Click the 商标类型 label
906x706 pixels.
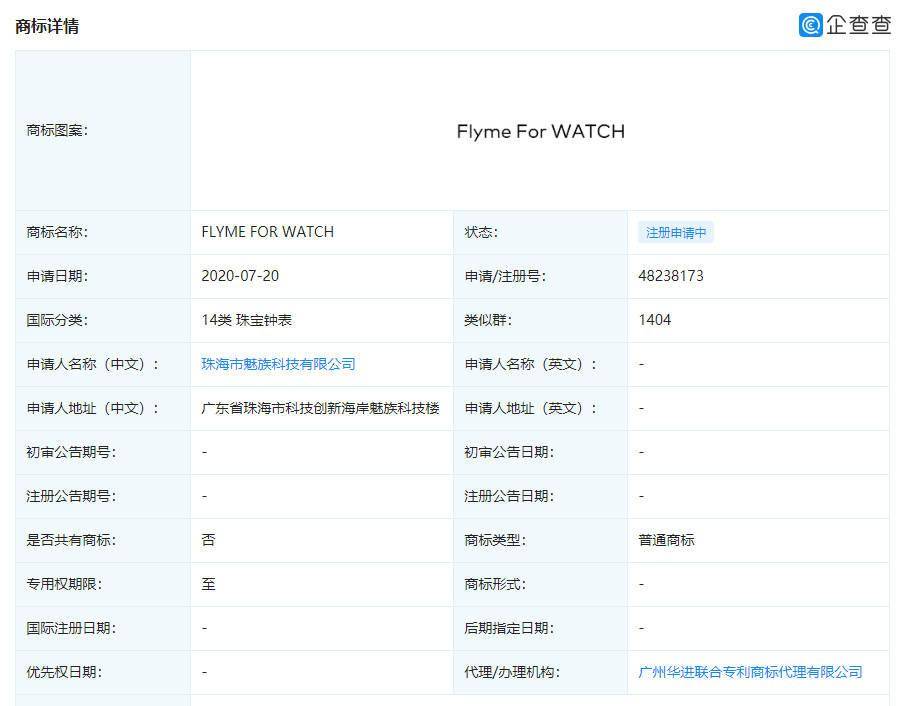pos(495,540)
